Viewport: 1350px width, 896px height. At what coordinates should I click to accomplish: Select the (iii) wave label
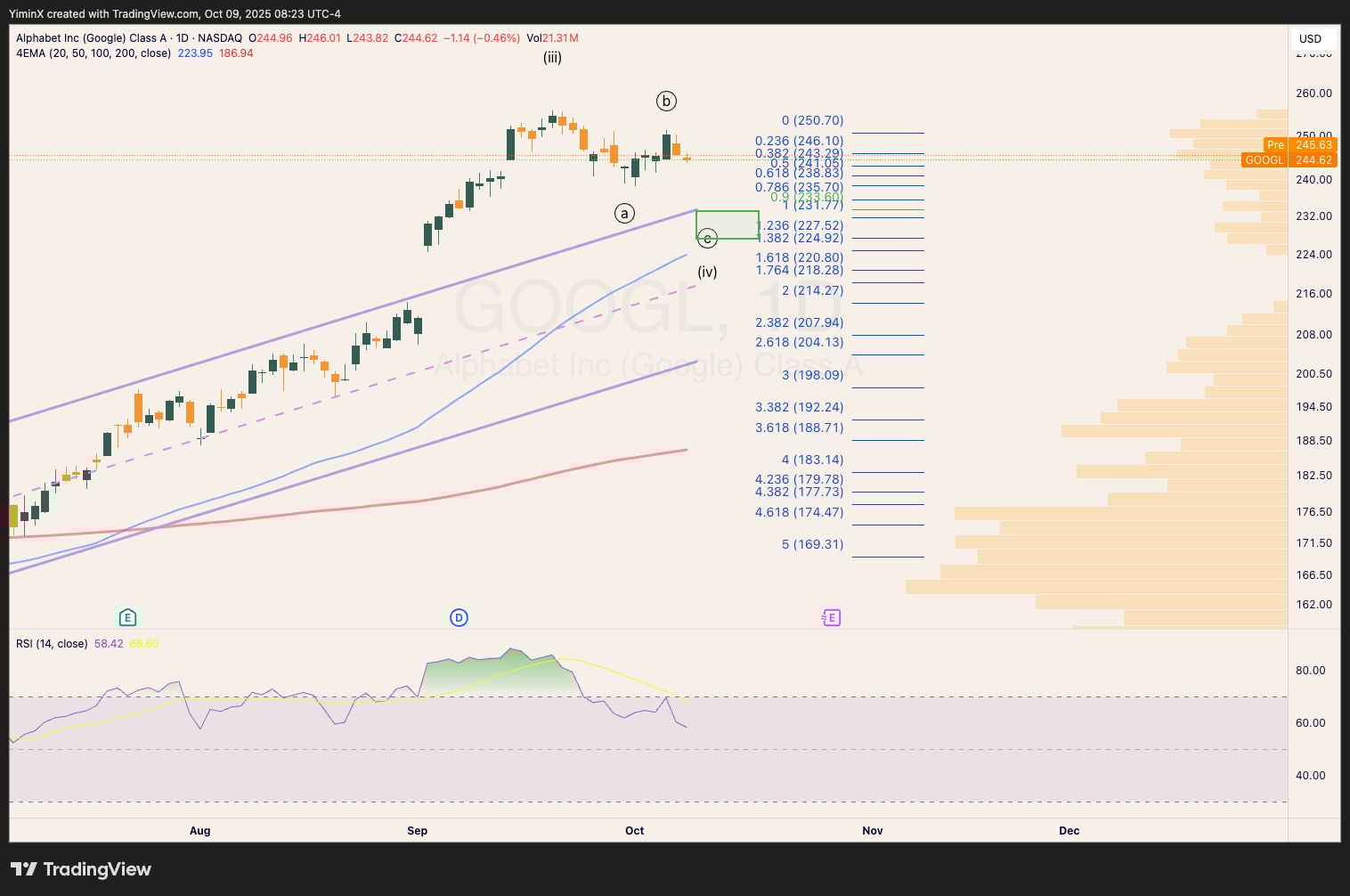pyautogui.click(x=552, y=58)
